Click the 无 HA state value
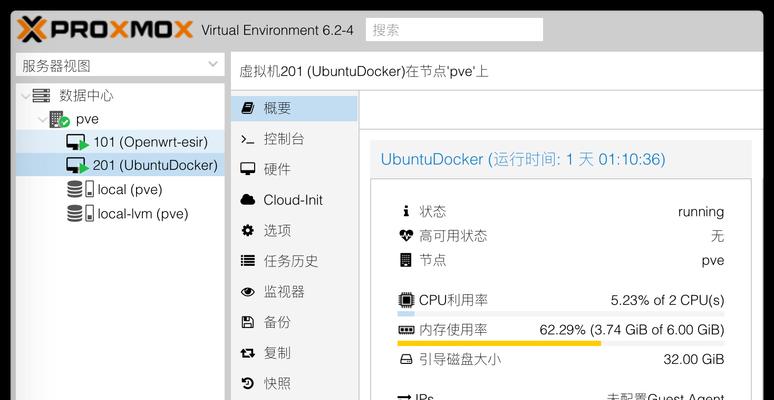774x400 pixels. (x=717, y=236)
